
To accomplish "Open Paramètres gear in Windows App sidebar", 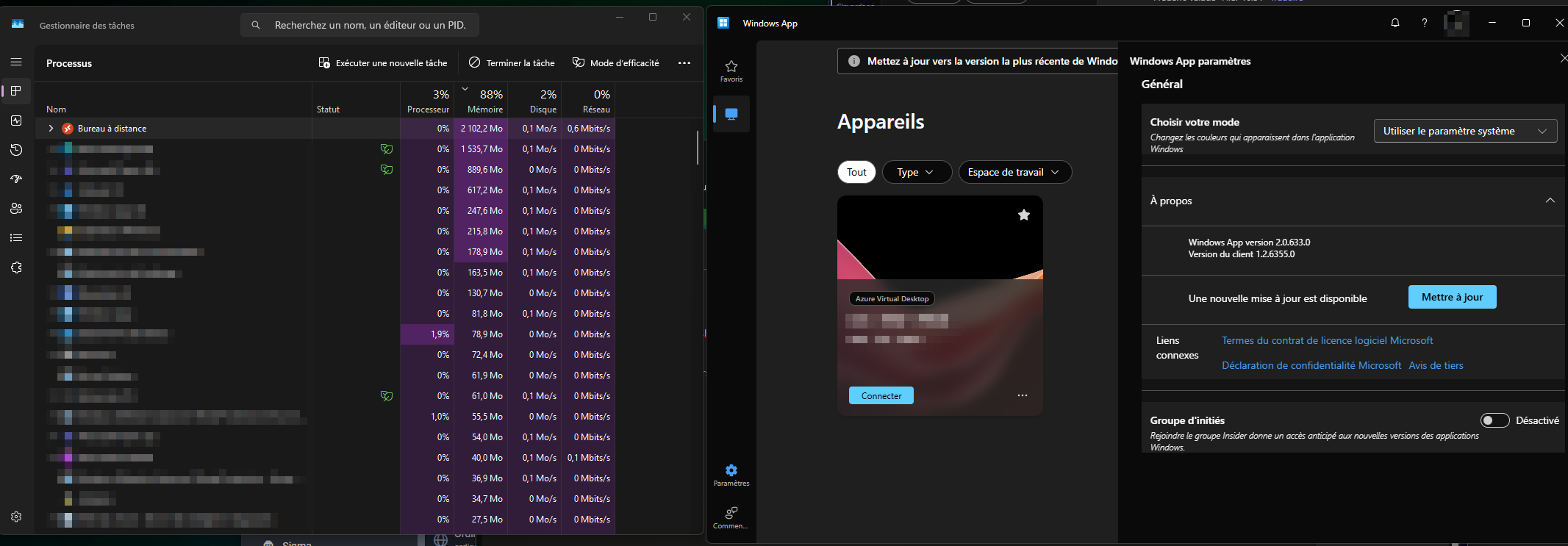I will [x=731, y=475].
